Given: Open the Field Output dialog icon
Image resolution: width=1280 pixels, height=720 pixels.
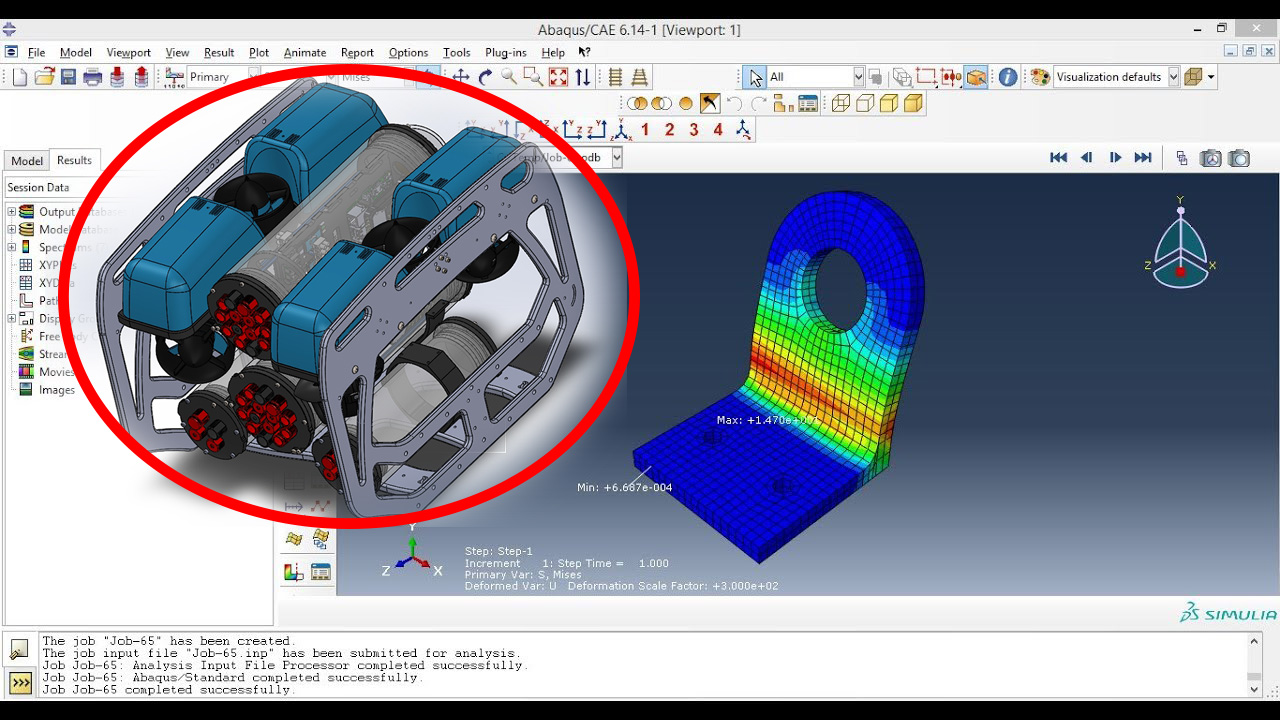Looking at the screenshot, I should coord(174,77).
